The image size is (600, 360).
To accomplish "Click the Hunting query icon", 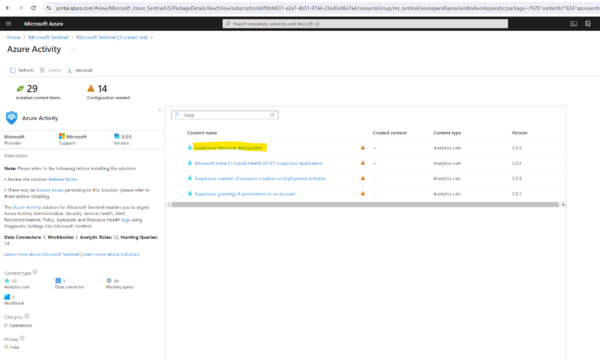I will [x=109, y=280].
